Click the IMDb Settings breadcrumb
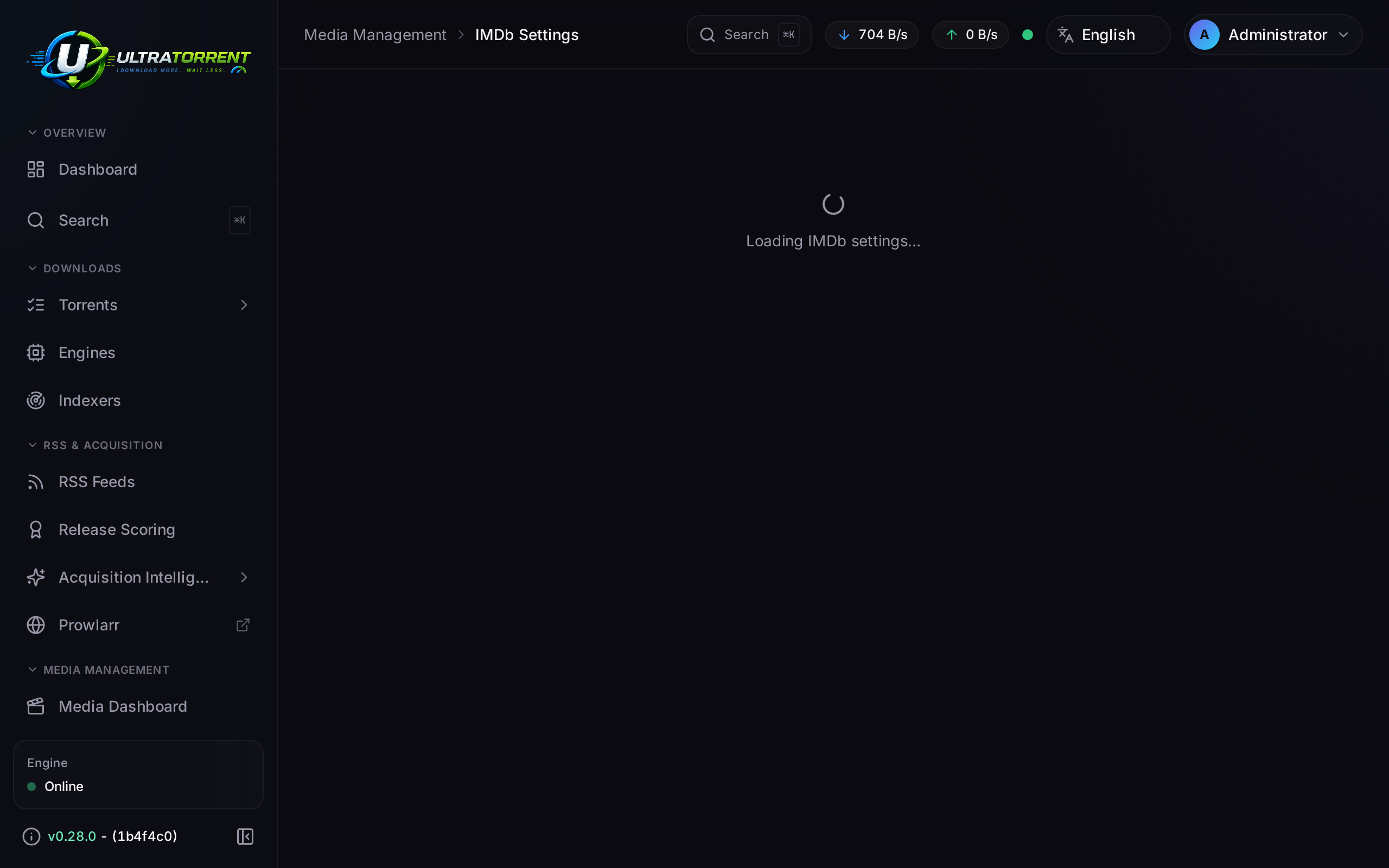This screenshot has height=868, width=1389. point(527,35)
